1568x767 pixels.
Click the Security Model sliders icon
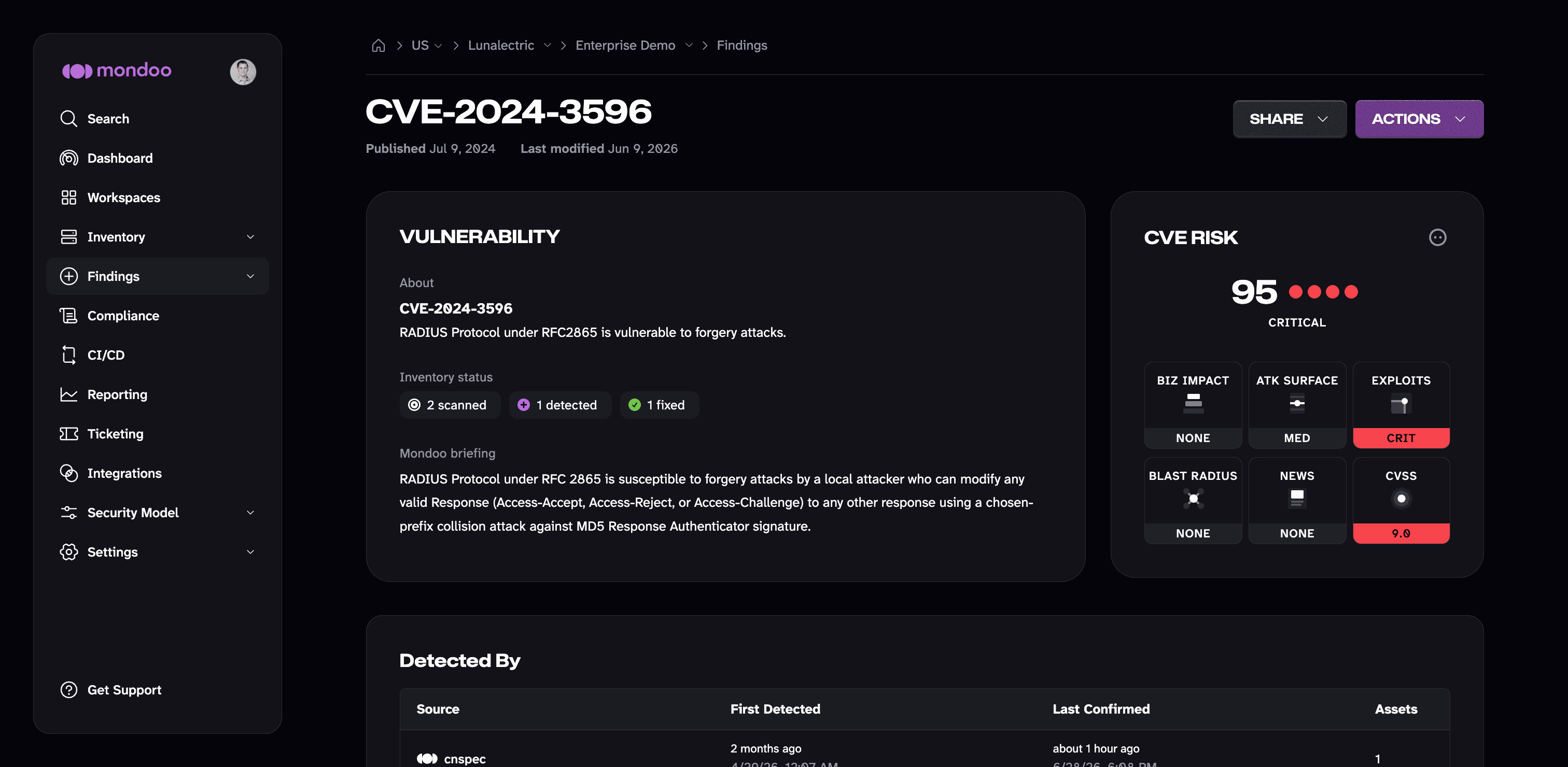tap(69, 512)
